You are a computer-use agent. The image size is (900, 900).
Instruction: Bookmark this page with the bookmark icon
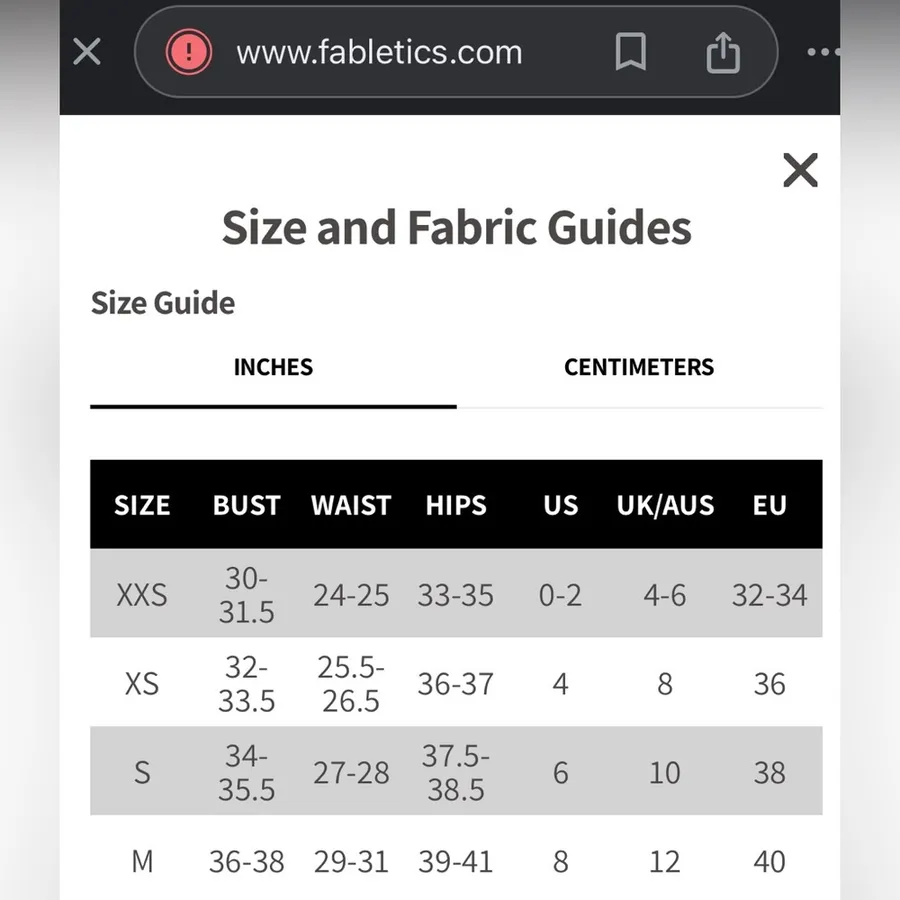click(x=631, y=52)
